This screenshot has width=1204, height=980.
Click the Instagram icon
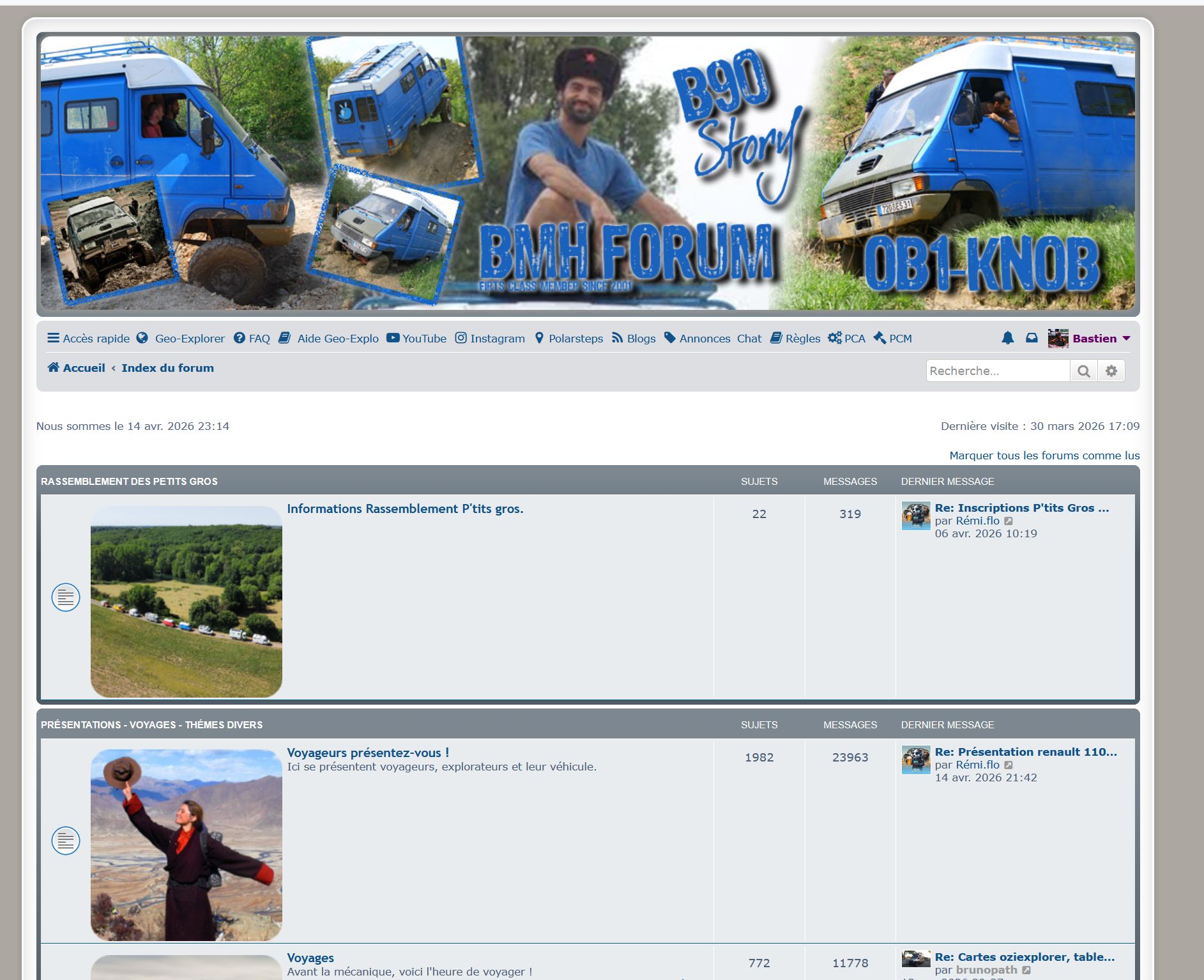(x=461, y=338)
